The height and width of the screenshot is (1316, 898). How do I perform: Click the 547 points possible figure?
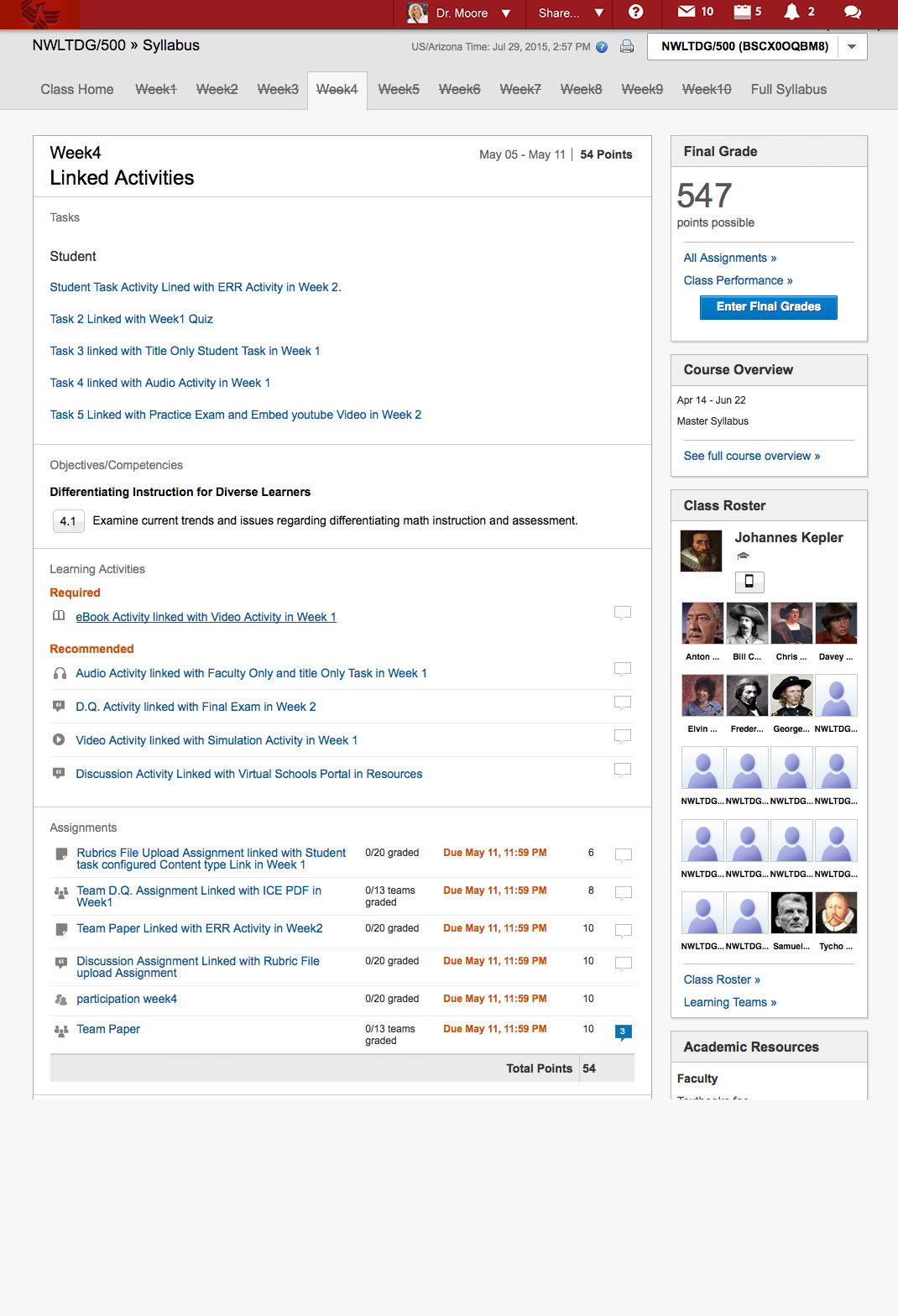(705, 196)
